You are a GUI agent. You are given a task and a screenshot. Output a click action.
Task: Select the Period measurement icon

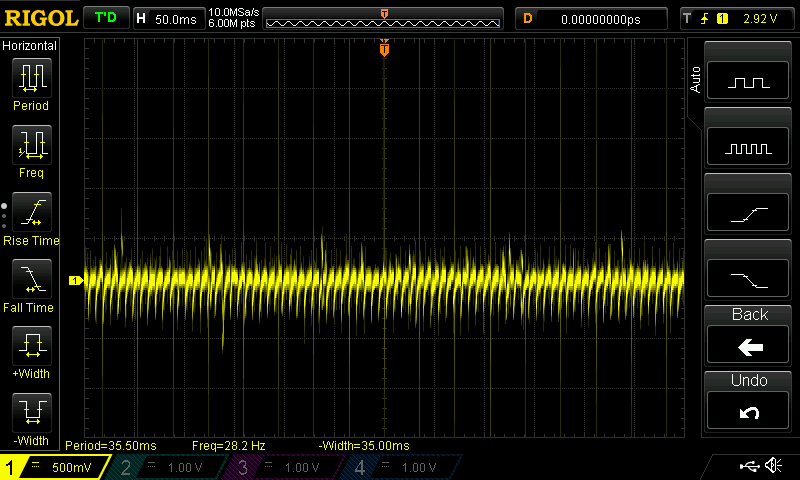point(30,78)
